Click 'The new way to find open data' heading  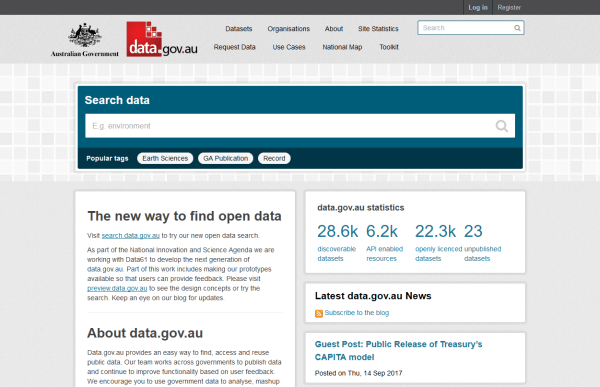(x=184, y=216)
